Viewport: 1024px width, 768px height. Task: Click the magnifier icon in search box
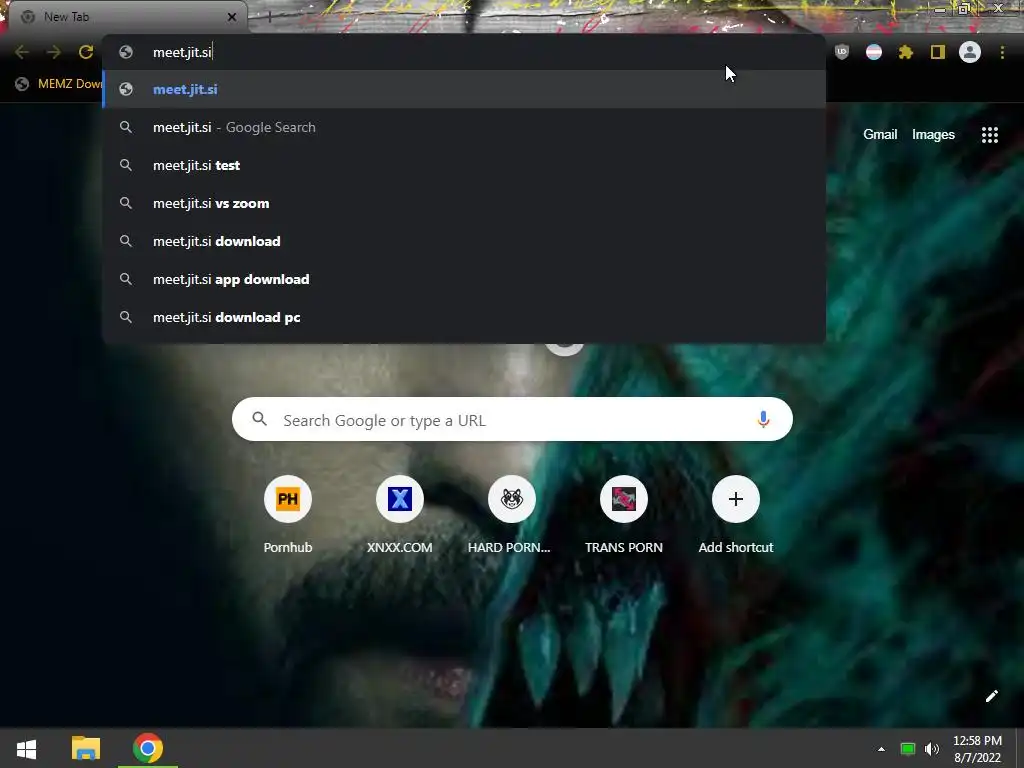(x=259, y=419)
